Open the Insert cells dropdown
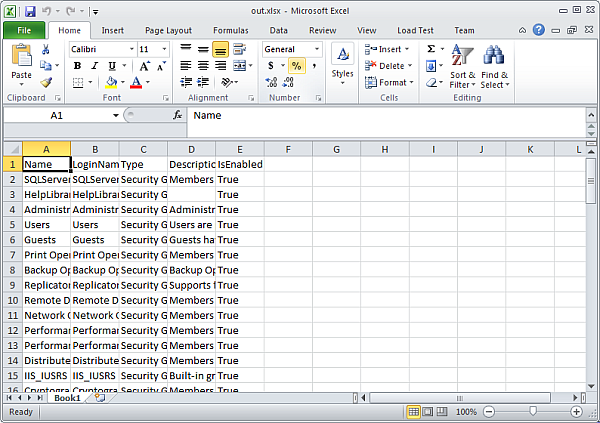Image resolution: width=600 pixels, height=423 pixels. tap(407, 49)
